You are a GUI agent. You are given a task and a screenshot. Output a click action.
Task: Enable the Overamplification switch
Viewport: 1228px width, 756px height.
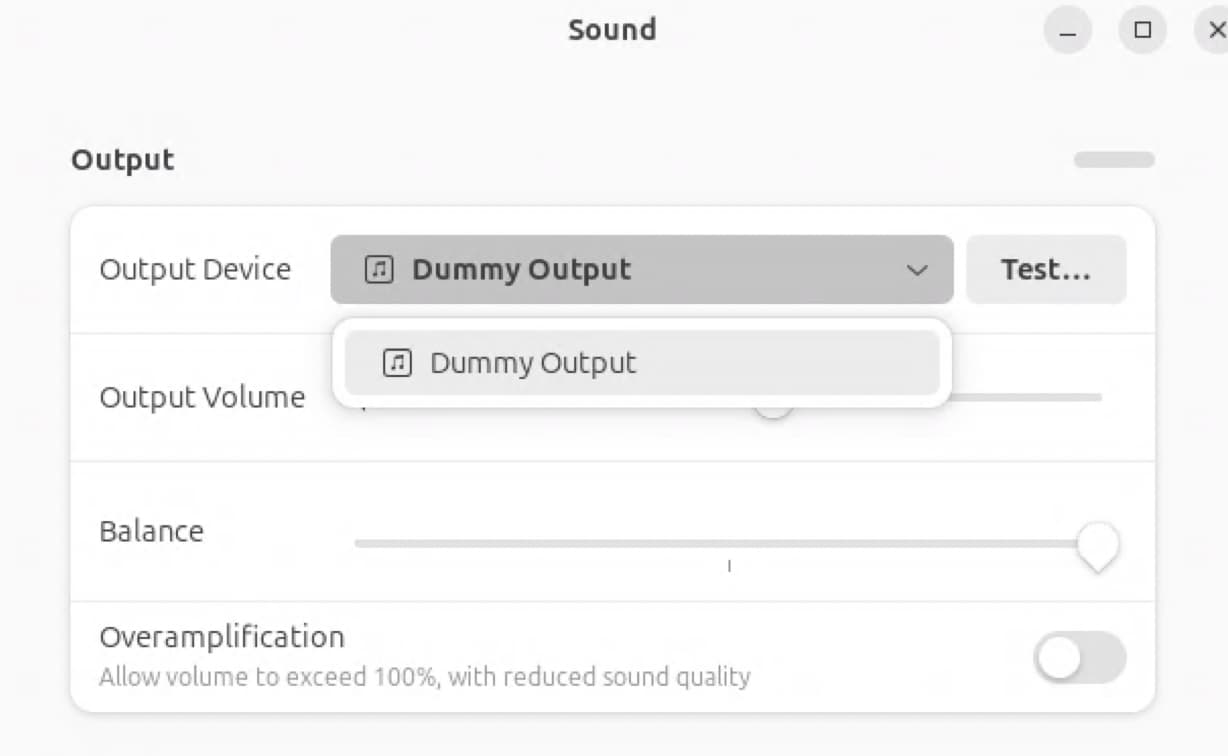coord(1079,658)
